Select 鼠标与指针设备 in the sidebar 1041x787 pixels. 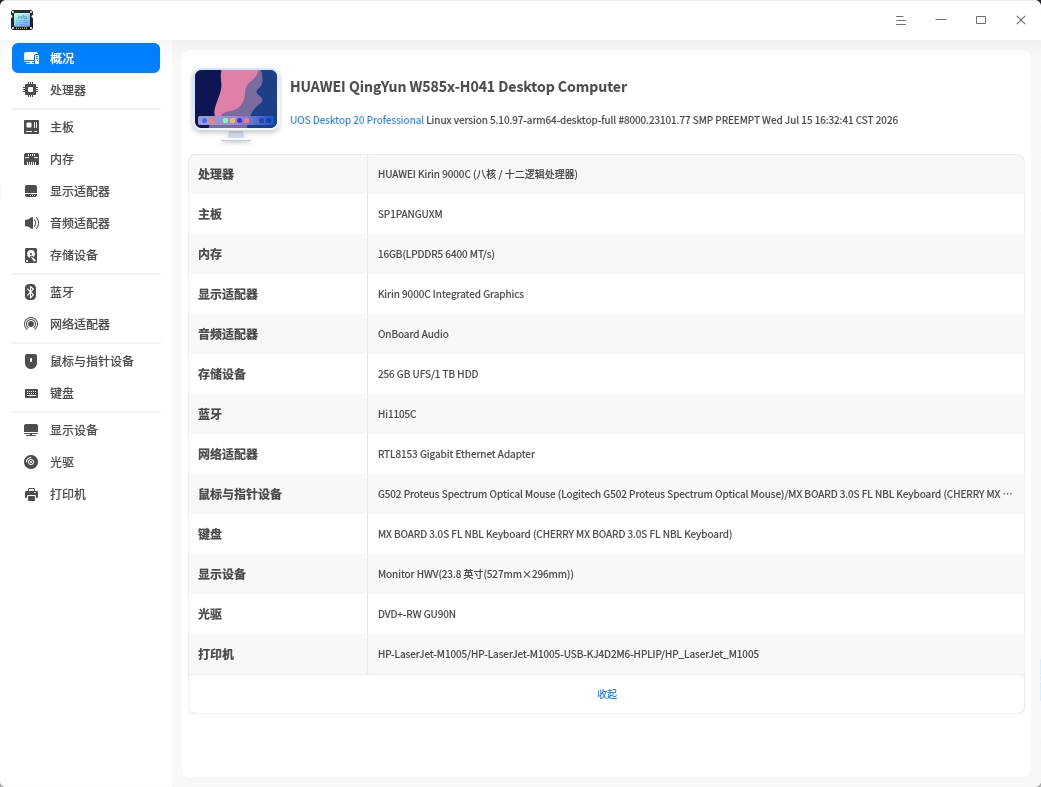coord(86,361)
